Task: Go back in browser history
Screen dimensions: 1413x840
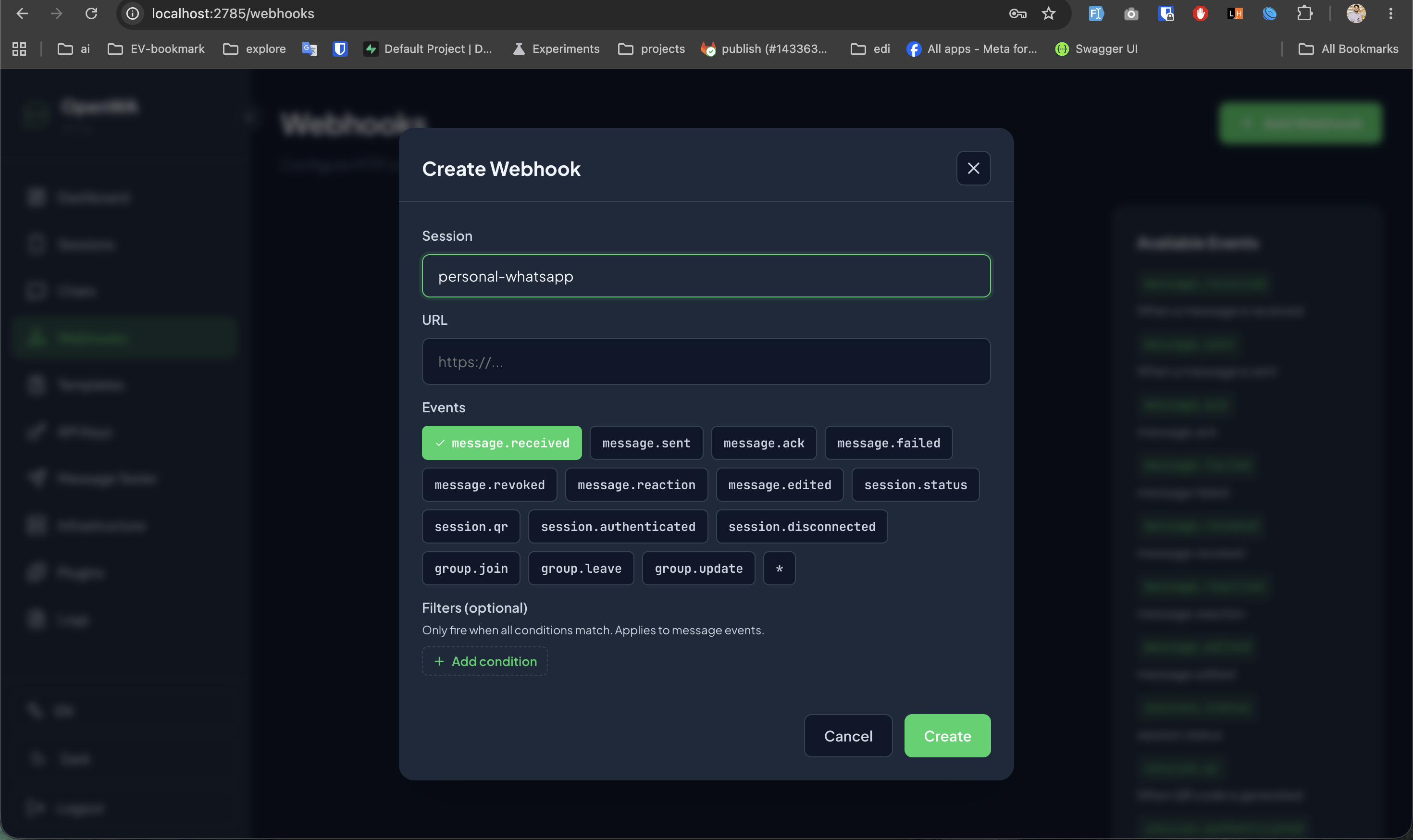Action: (22, 13)
